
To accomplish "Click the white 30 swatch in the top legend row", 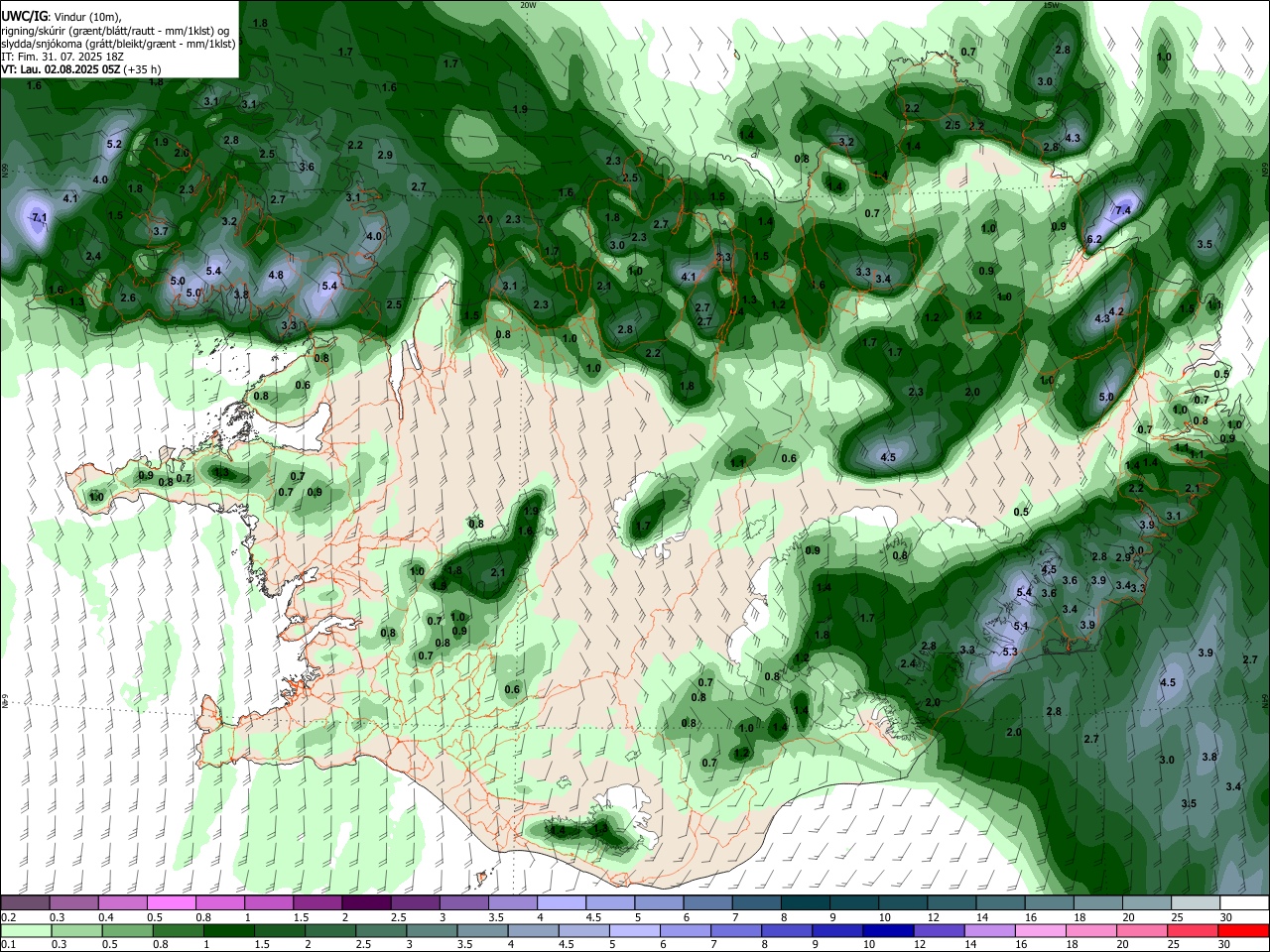I will (1244, 902).
